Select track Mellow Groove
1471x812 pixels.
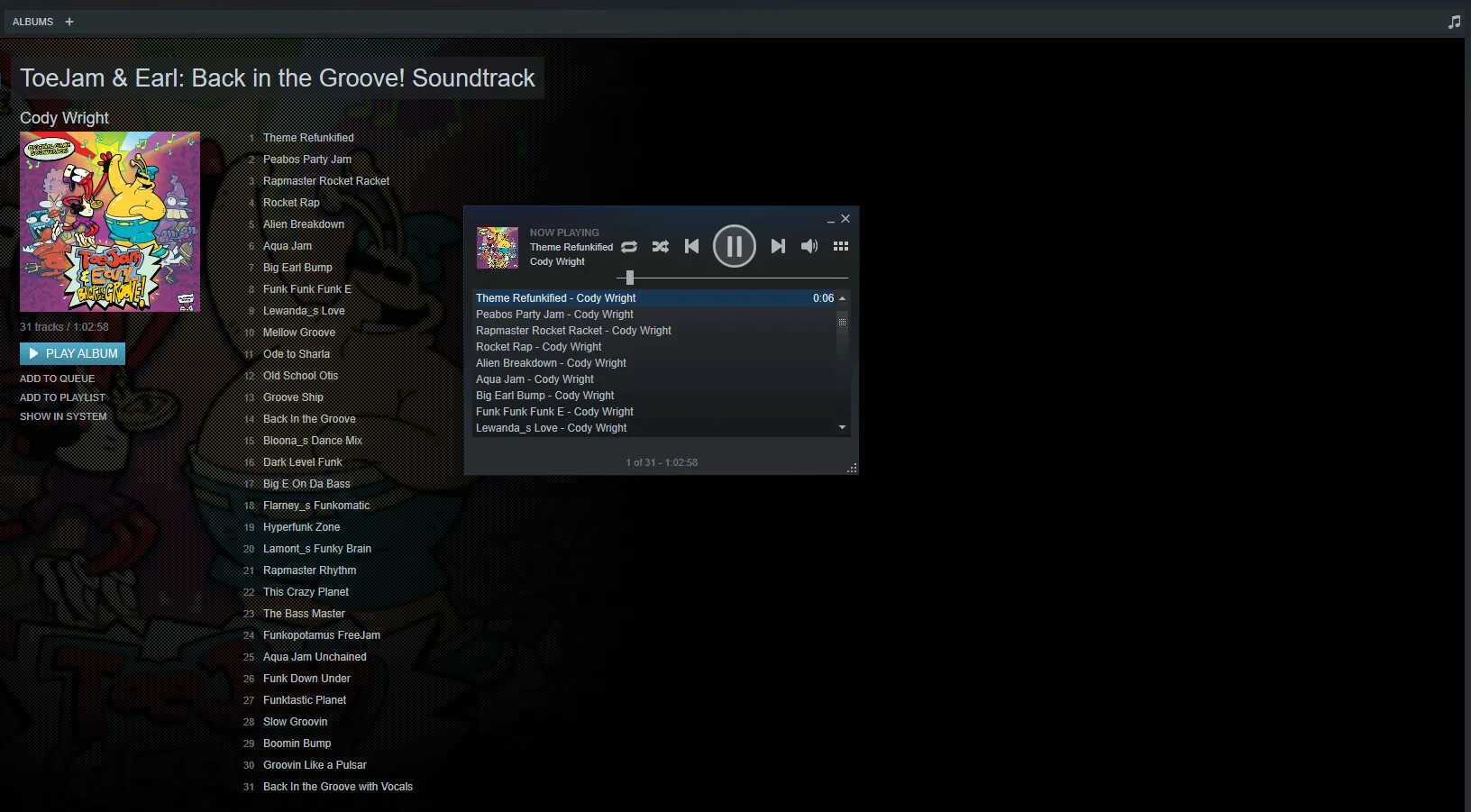point(299,333)
